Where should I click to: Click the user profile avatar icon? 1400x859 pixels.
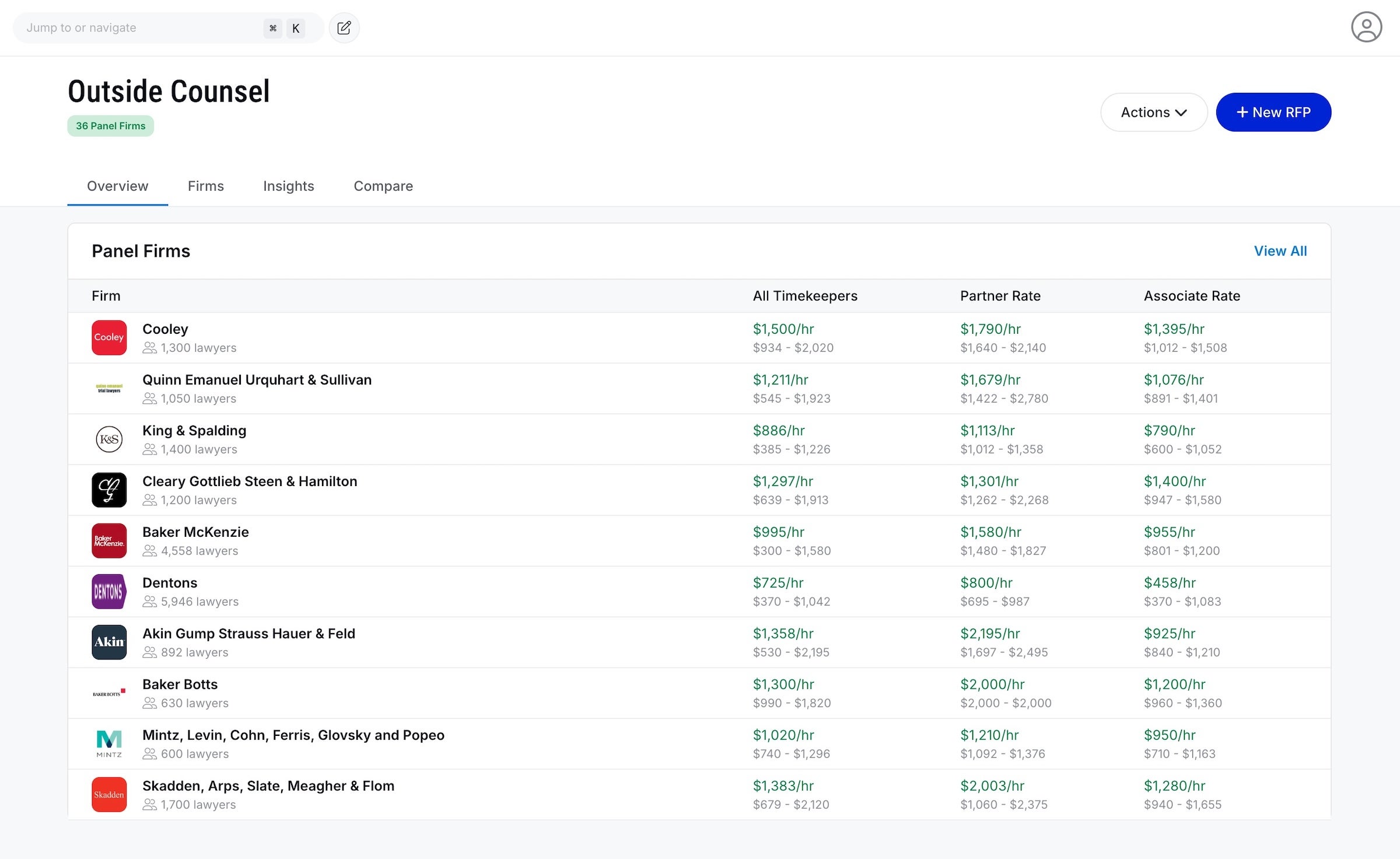(1367, 26)
